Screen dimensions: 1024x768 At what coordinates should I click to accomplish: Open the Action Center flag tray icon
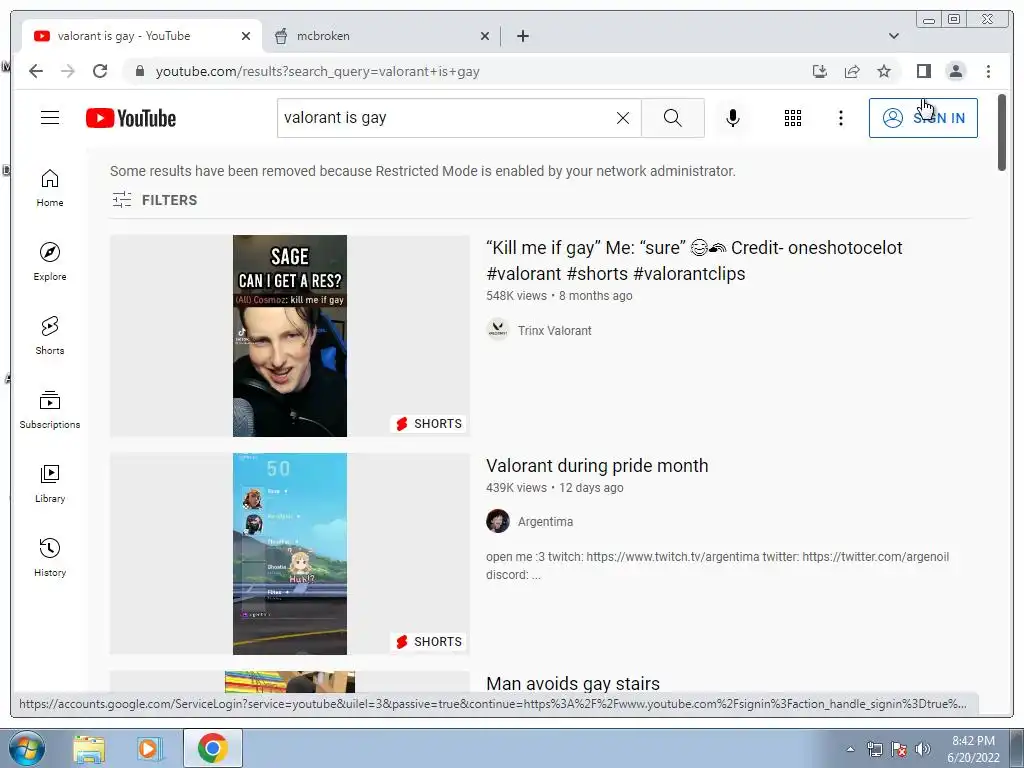coord(899,749)
